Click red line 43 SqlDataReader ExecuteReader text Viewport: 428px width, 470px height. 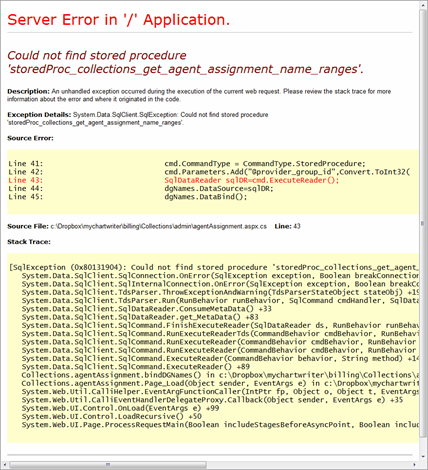coord(252,180)
